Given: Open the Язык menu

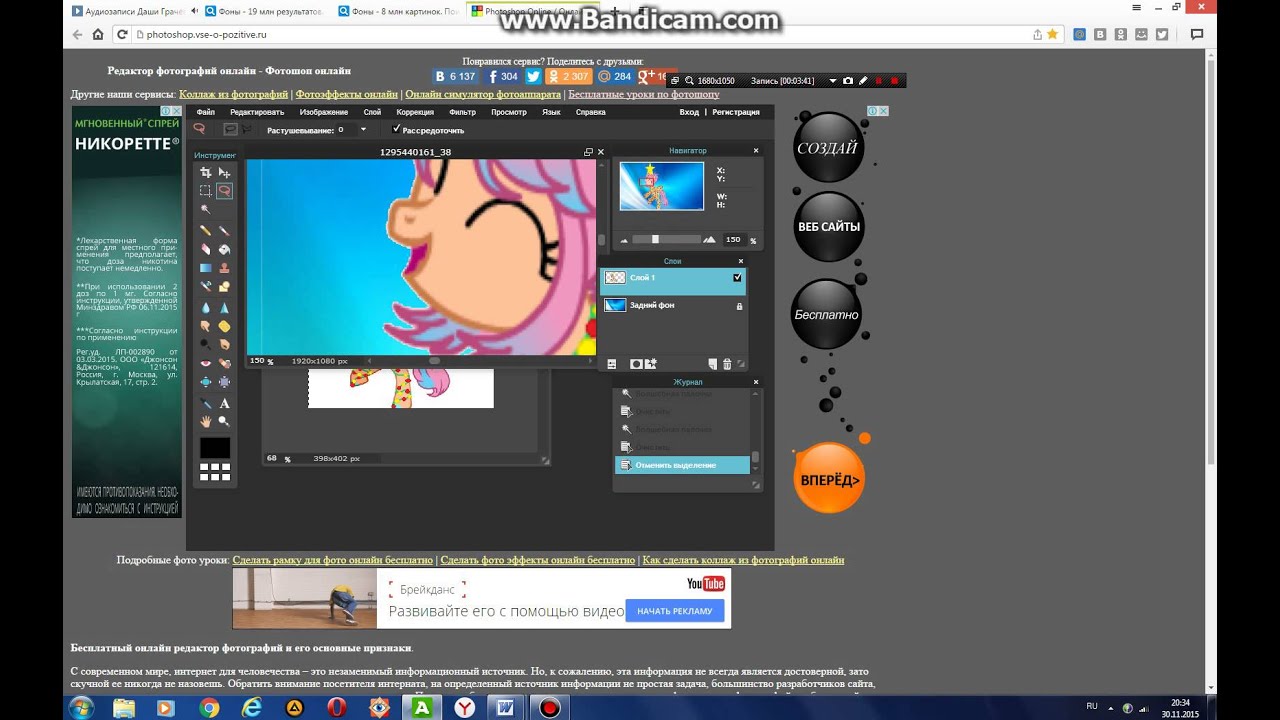Looking at the screenshot, I should click(551, 112).
